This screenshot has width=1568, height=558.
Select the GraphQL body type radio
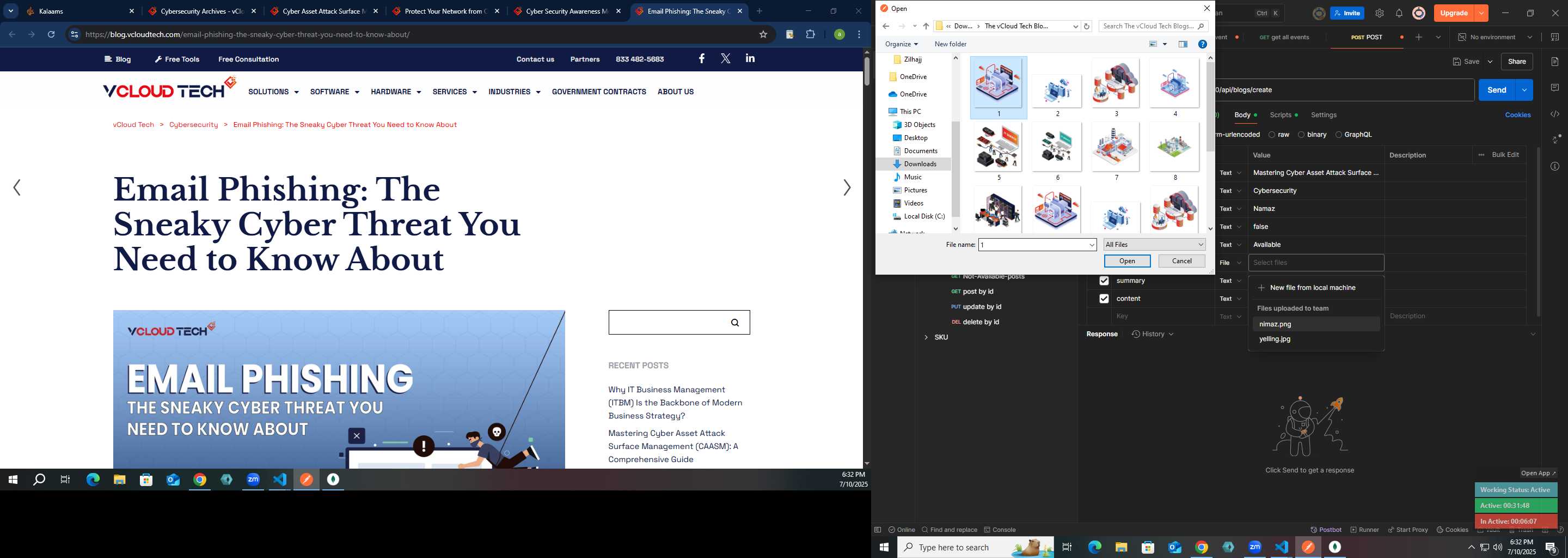[1338, 135]
